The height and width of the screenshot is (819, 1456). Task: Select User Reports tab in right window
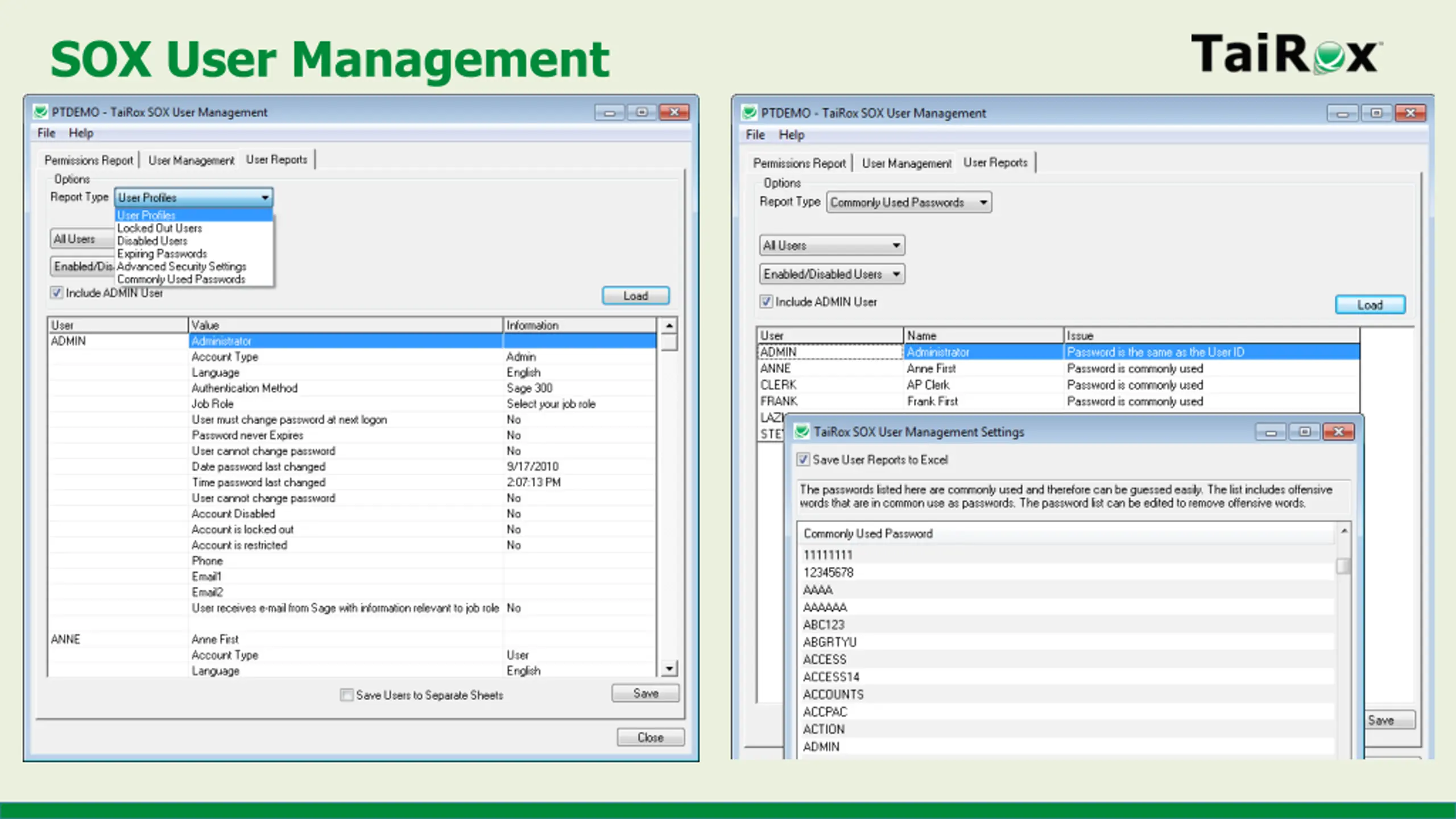(x=995, y=163)
